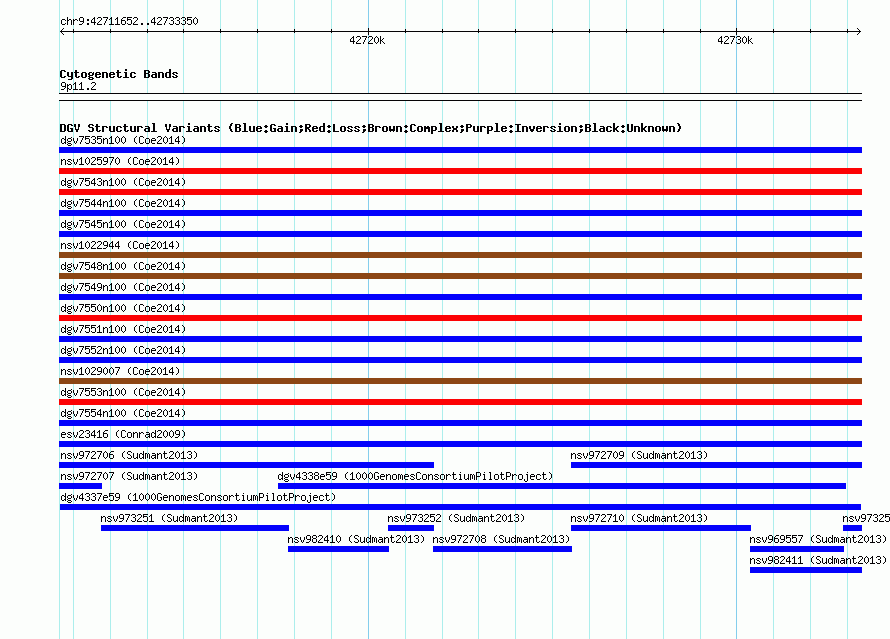Click the nsv973252 (Sudmant2013) label
The height and width of the screenshot is (639, 890).
pos(456,518)
